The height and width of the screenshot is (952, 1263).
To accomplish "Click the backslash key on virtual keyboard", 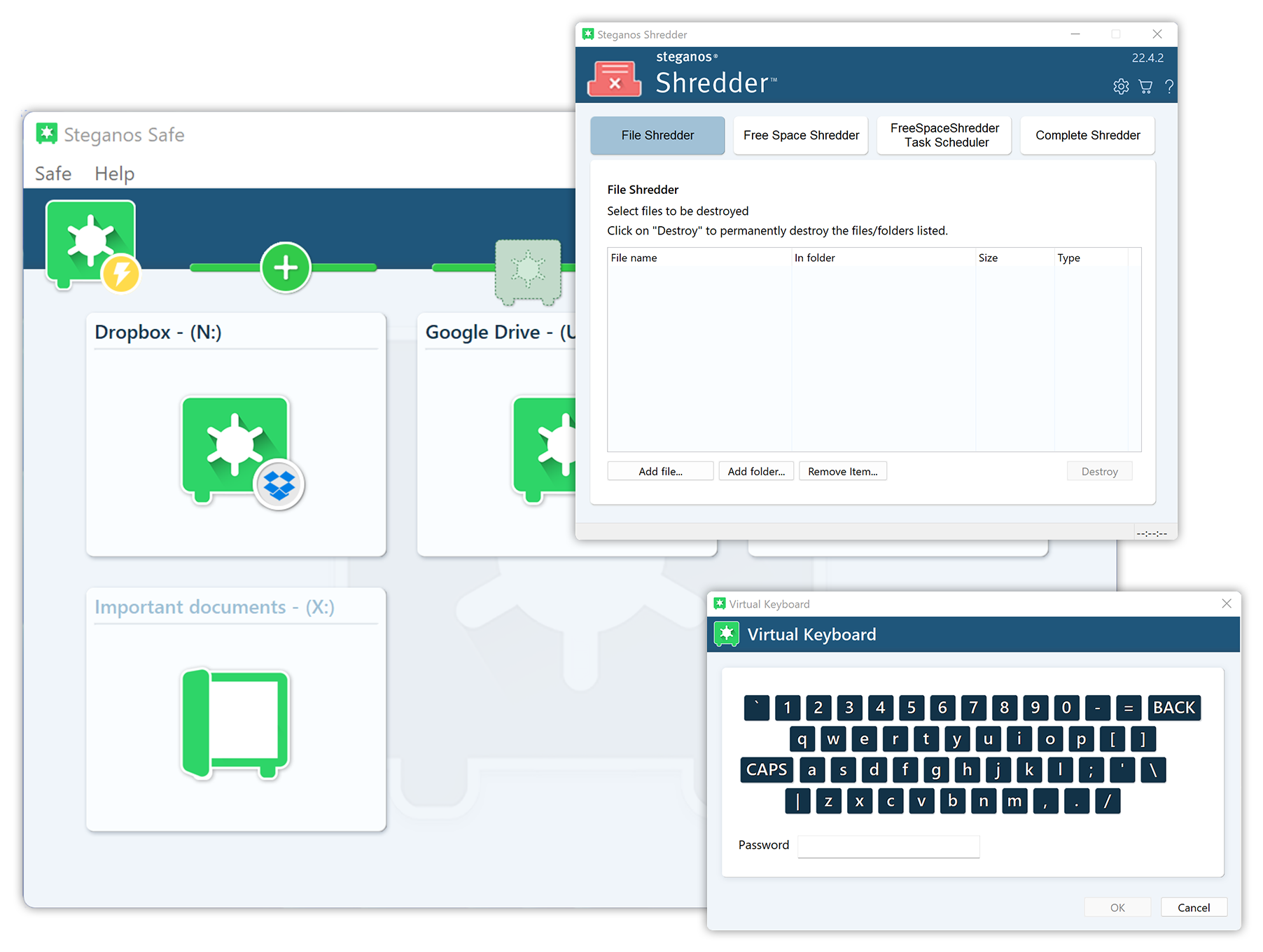I will (1153, 769).
